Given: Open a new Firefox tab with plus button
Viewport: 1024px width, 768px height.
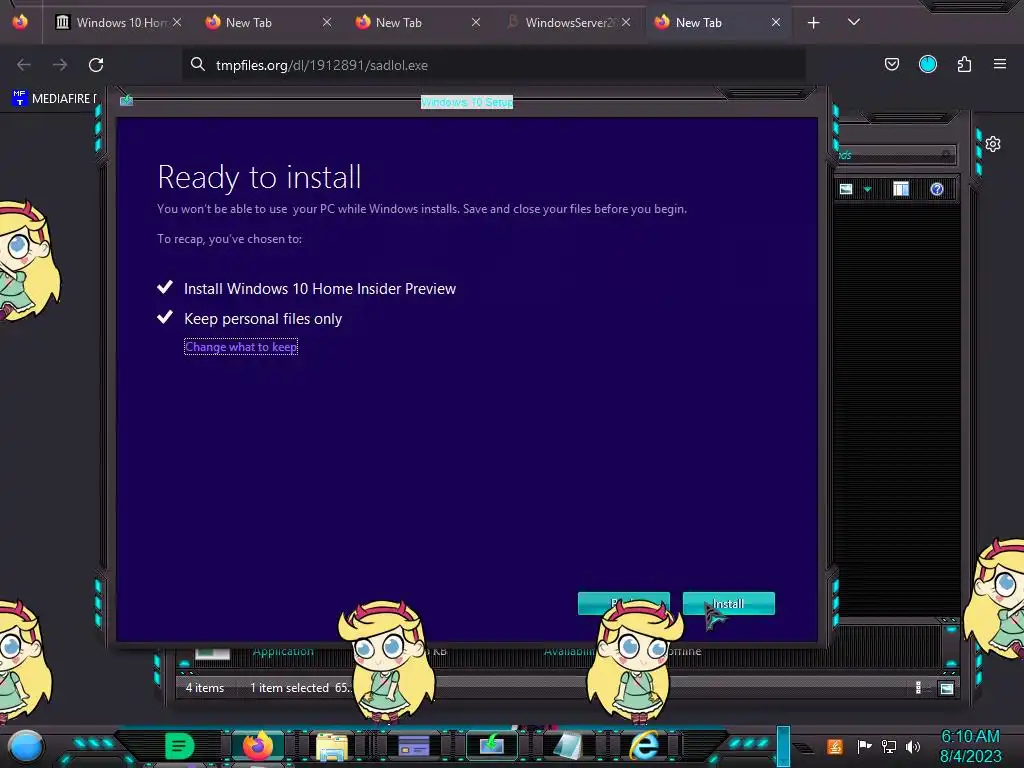Looking at the screenshot, I should (813, 23).
